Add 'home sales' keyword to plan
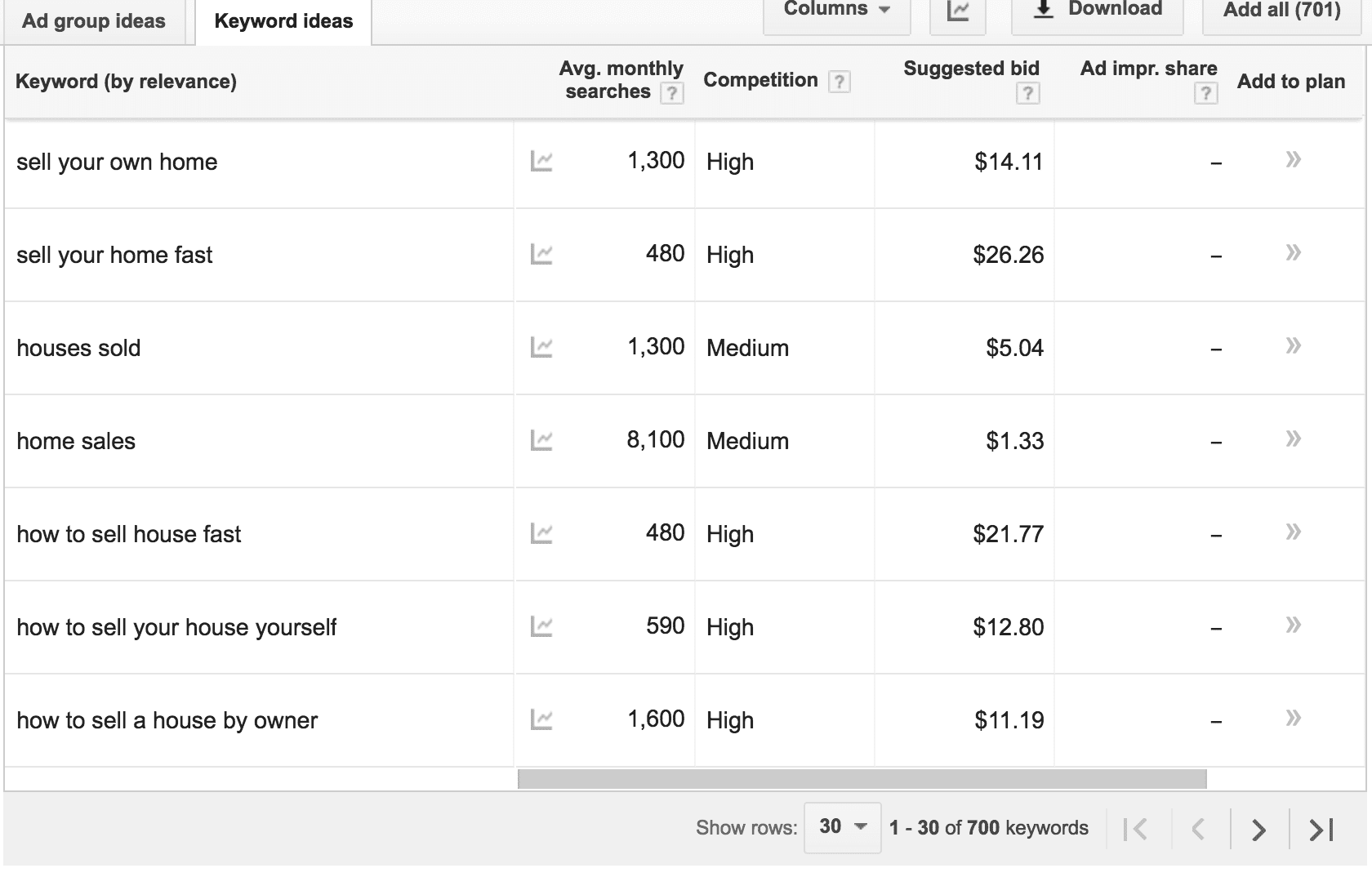 (1293, 438)
